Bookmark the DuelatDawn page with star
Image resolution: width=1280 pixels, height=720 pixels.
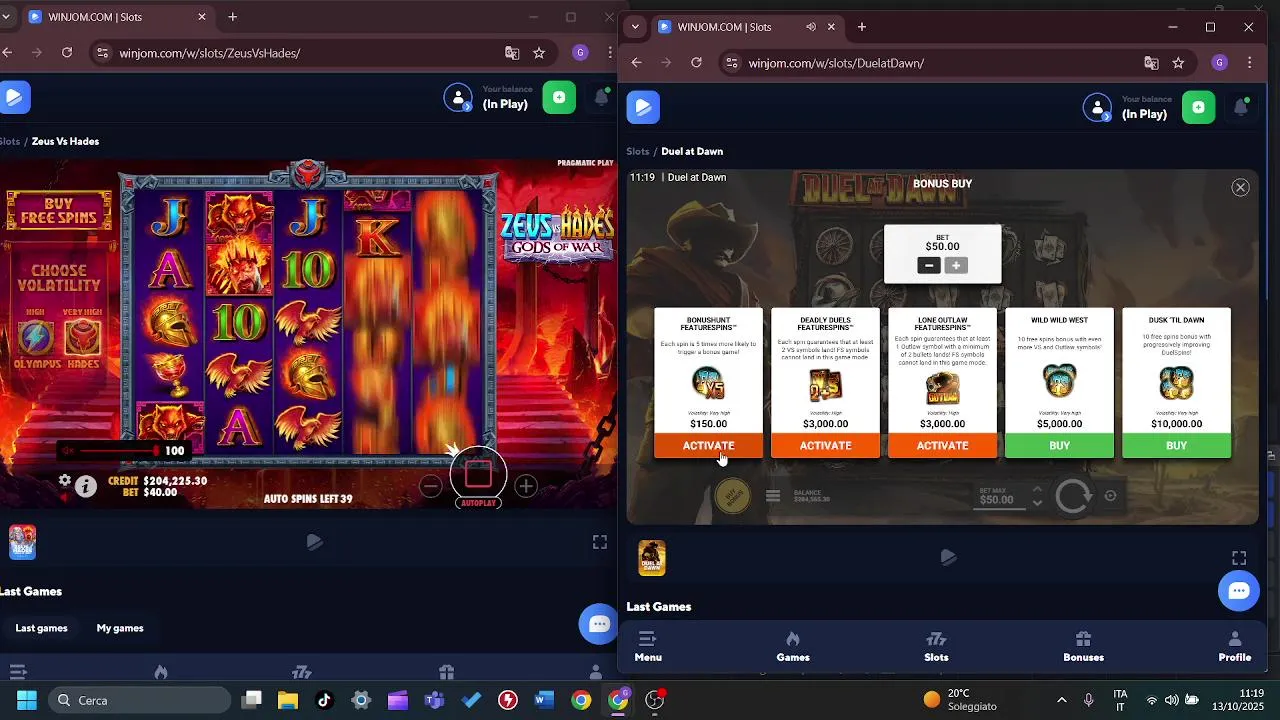(1178, 63)
